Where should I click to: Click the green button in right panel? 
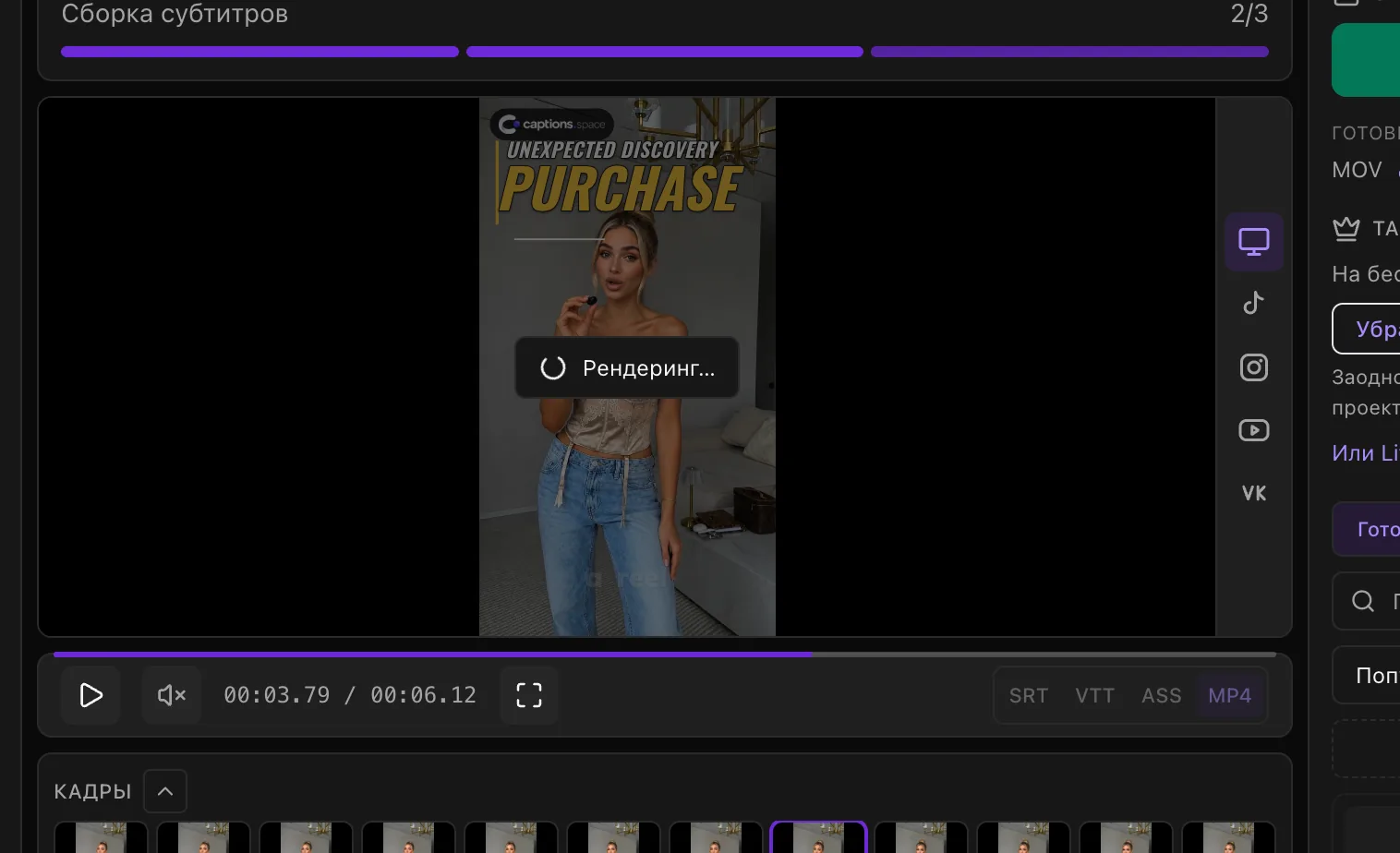click(x=1366, y=60)
